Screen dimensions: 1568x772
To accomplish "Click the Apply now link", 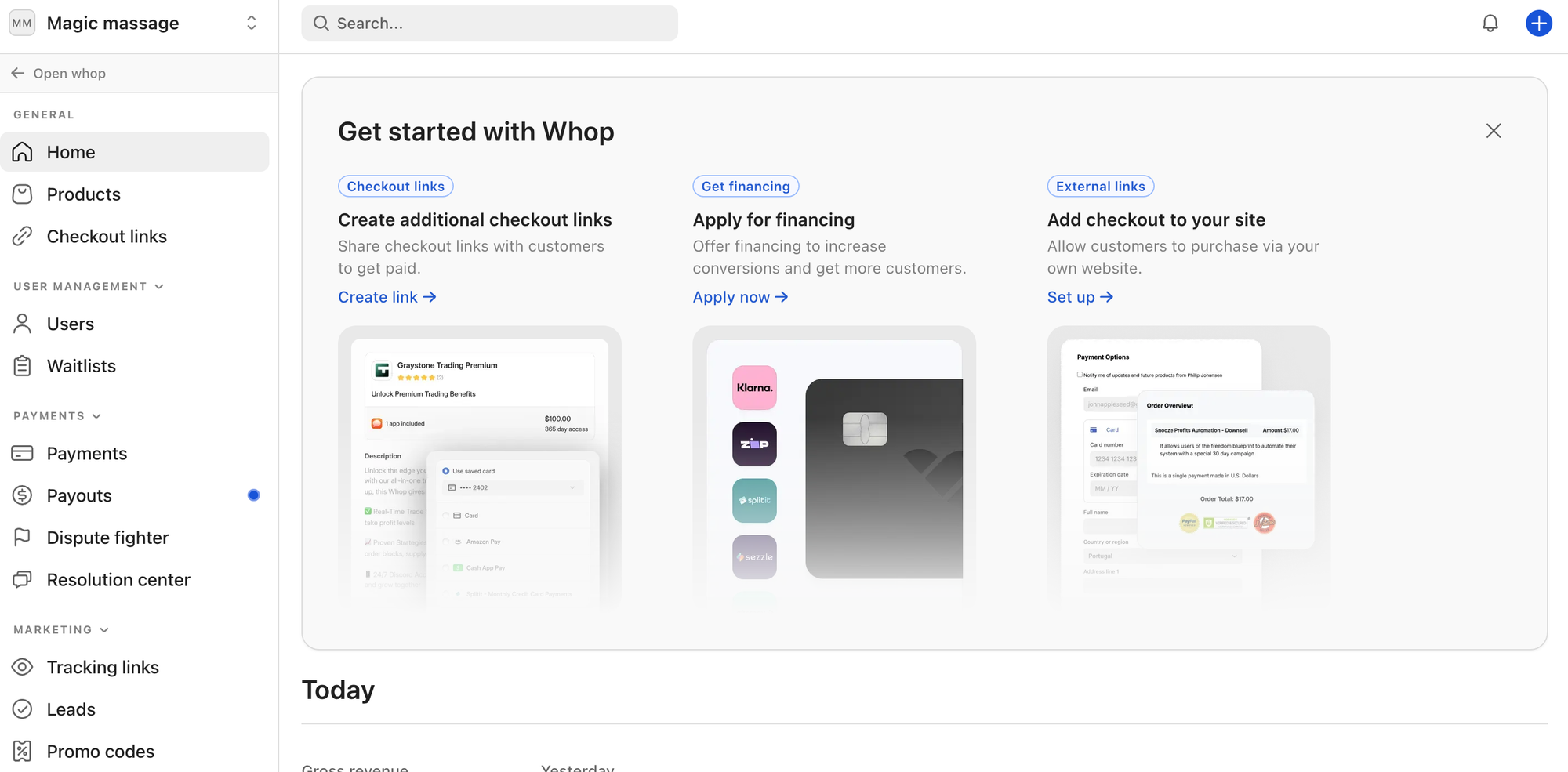I will pos(741,297).
